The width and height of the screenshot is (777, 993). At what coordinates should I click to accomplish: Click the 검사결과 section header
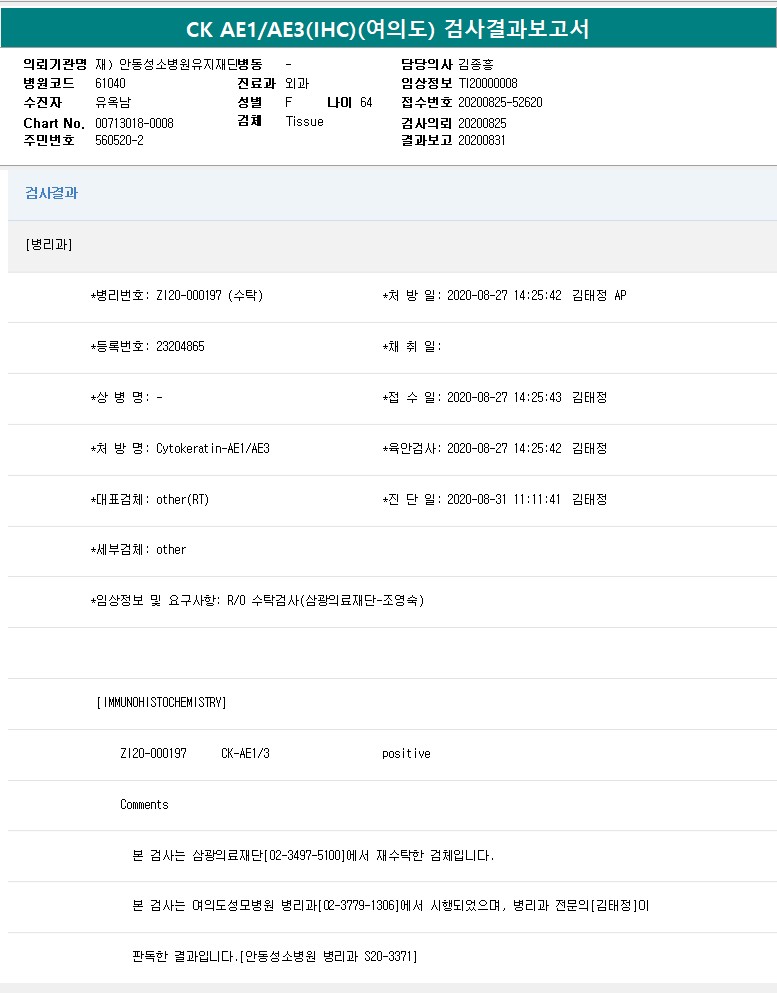[51, 193]
